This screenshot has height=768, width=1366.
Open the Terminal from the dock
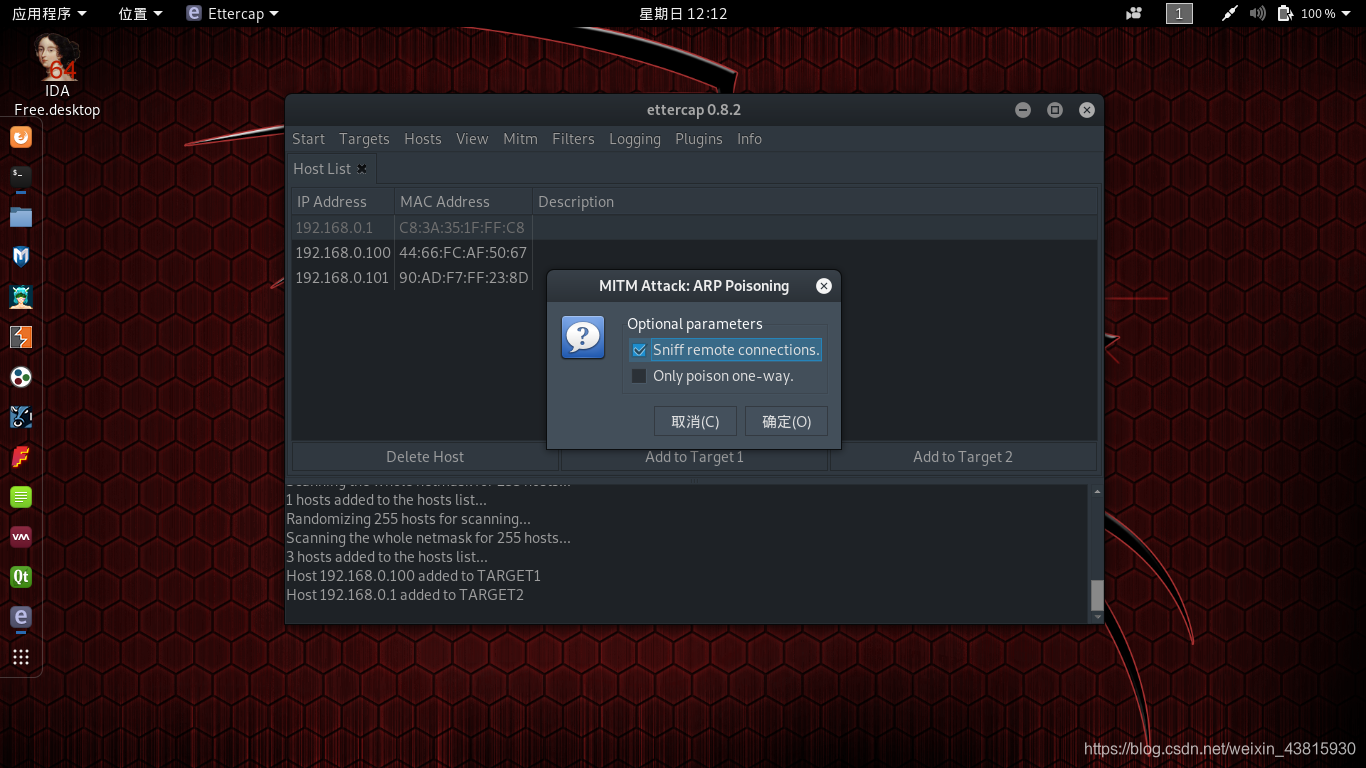pyautogui.click(x=21, y=177)
